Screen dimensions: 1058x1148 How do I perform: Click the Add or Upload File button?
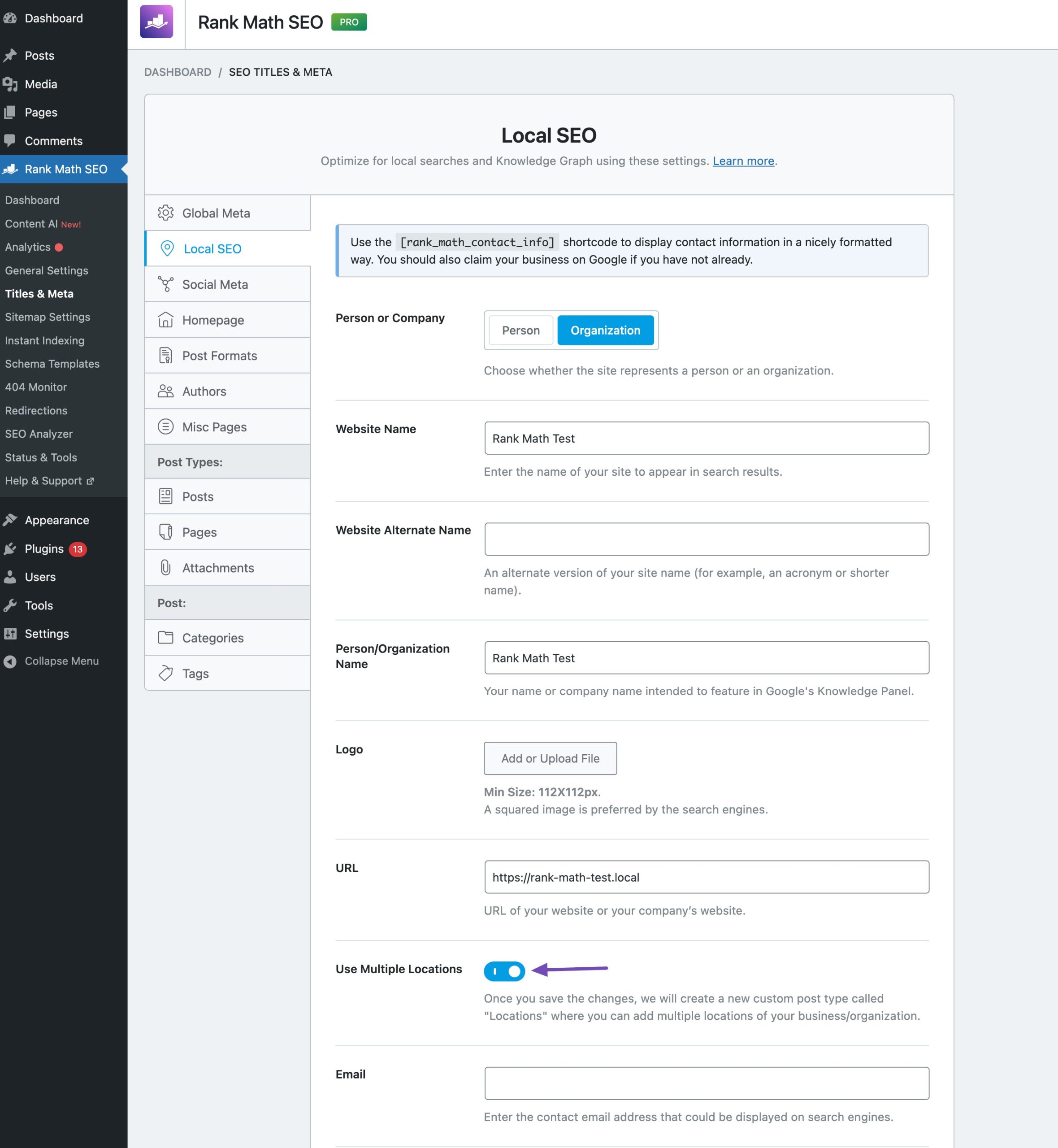[550, 758]
